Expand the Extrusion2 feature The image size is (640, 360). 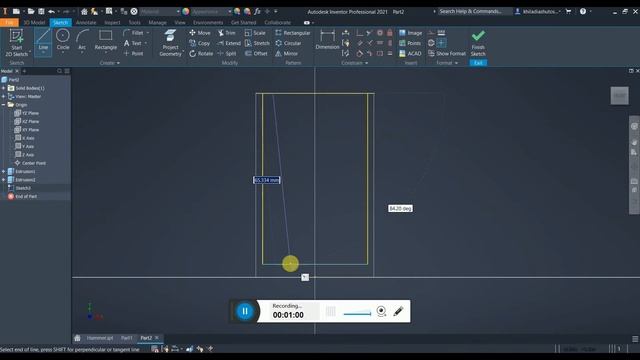(x=4, y=180)
